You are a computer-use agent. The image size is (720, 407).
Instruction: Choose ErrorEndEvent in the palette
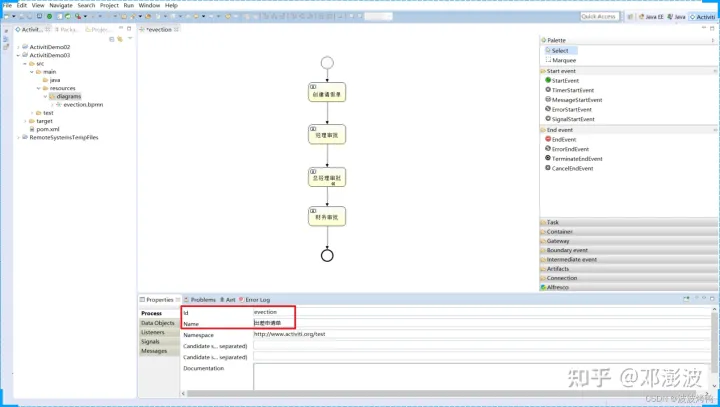click(x=567, y=149)
